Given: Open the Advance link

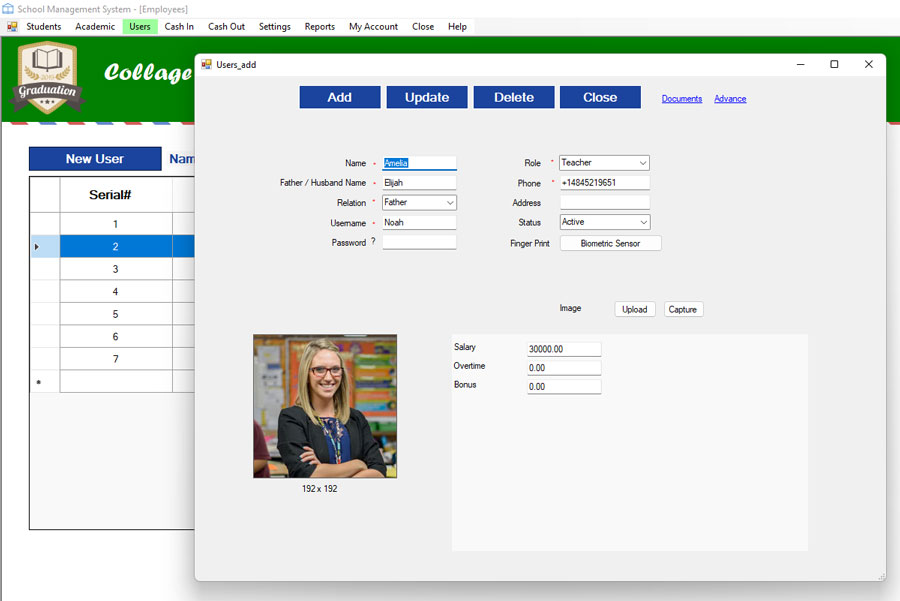Looking at the screenshot, I should (730, 99).
